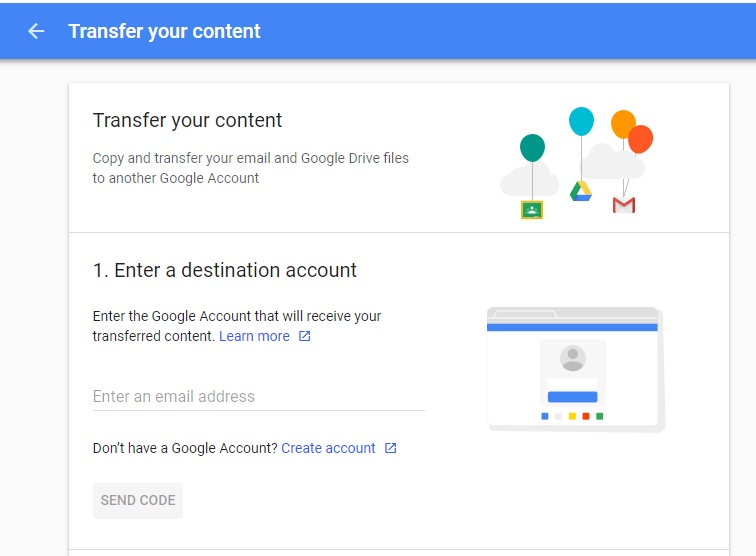This screenshot has height=556, width=756.
Task: Click the yellow dot under the sign-in illustration
Action: tap(572, 416)
